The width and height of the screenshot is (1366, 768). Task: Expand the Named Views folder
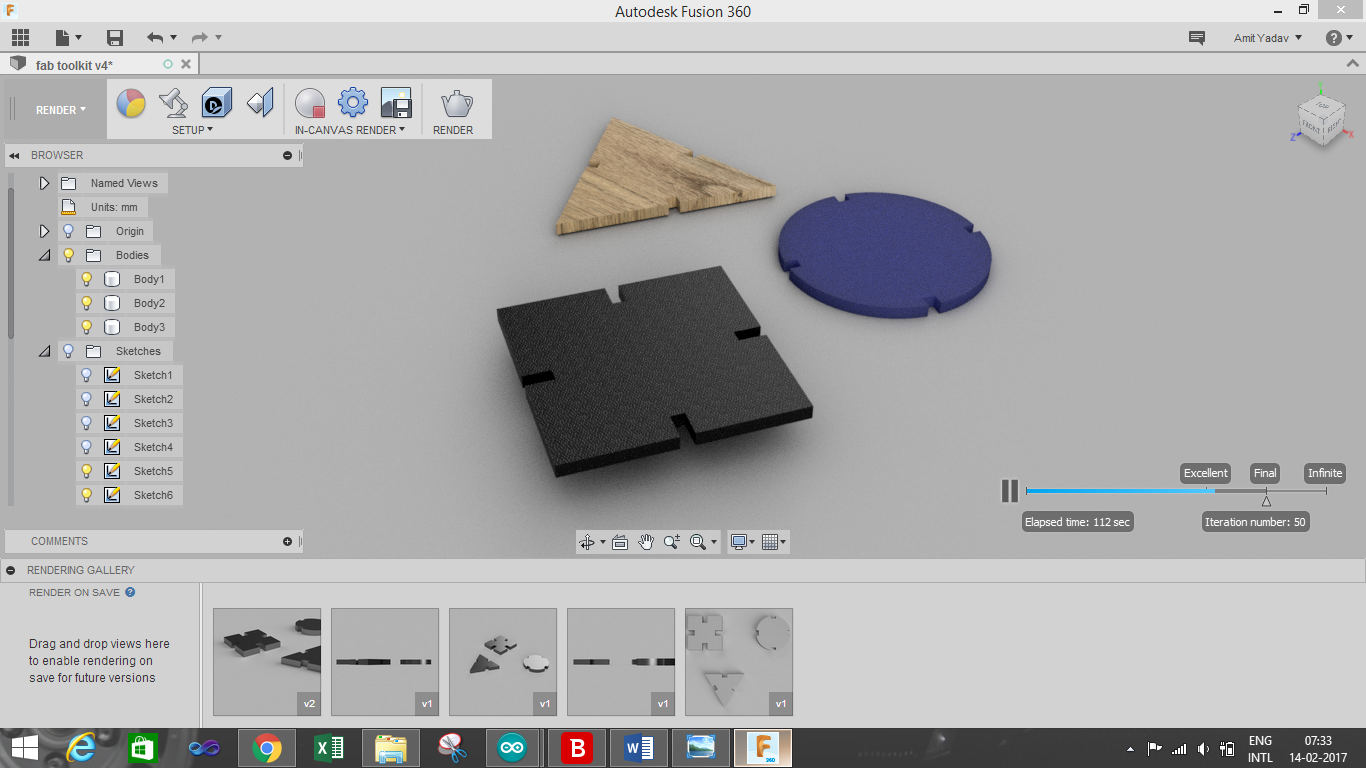coord(44,183)
